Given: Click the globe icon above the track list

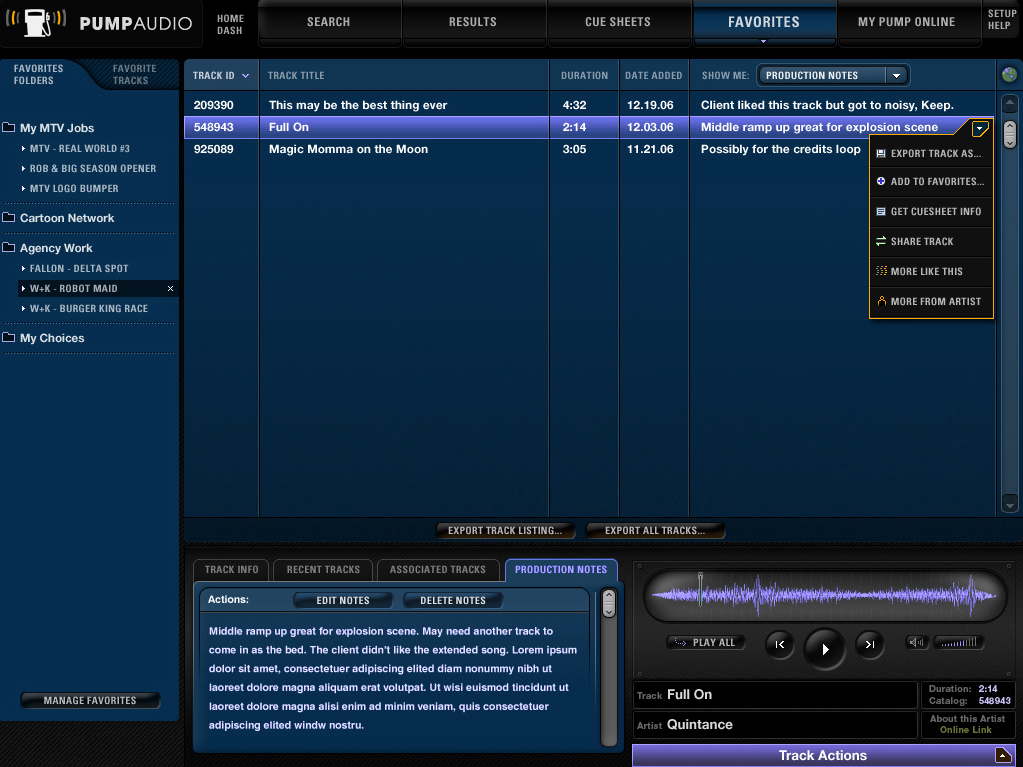Looking at the screenshot, I should click(x=1009, y=75).
